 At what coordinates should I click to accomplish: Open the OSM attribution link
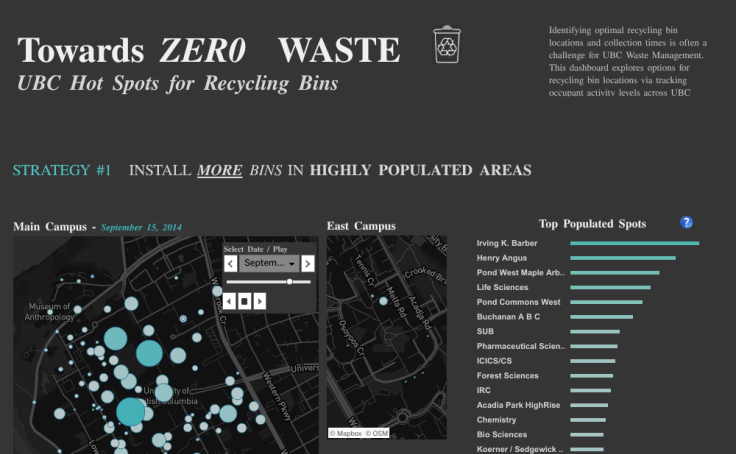(377, 433)
